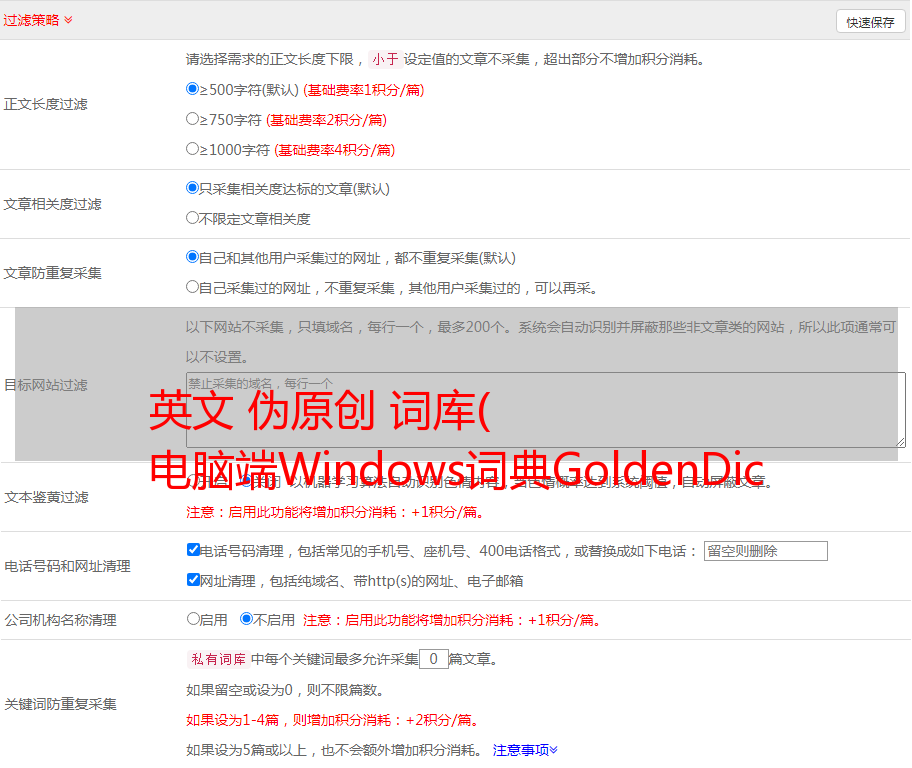Click the 文章相关度过滤 row label
The width and height of the screenshot is (912, 768).
(52, 204)
